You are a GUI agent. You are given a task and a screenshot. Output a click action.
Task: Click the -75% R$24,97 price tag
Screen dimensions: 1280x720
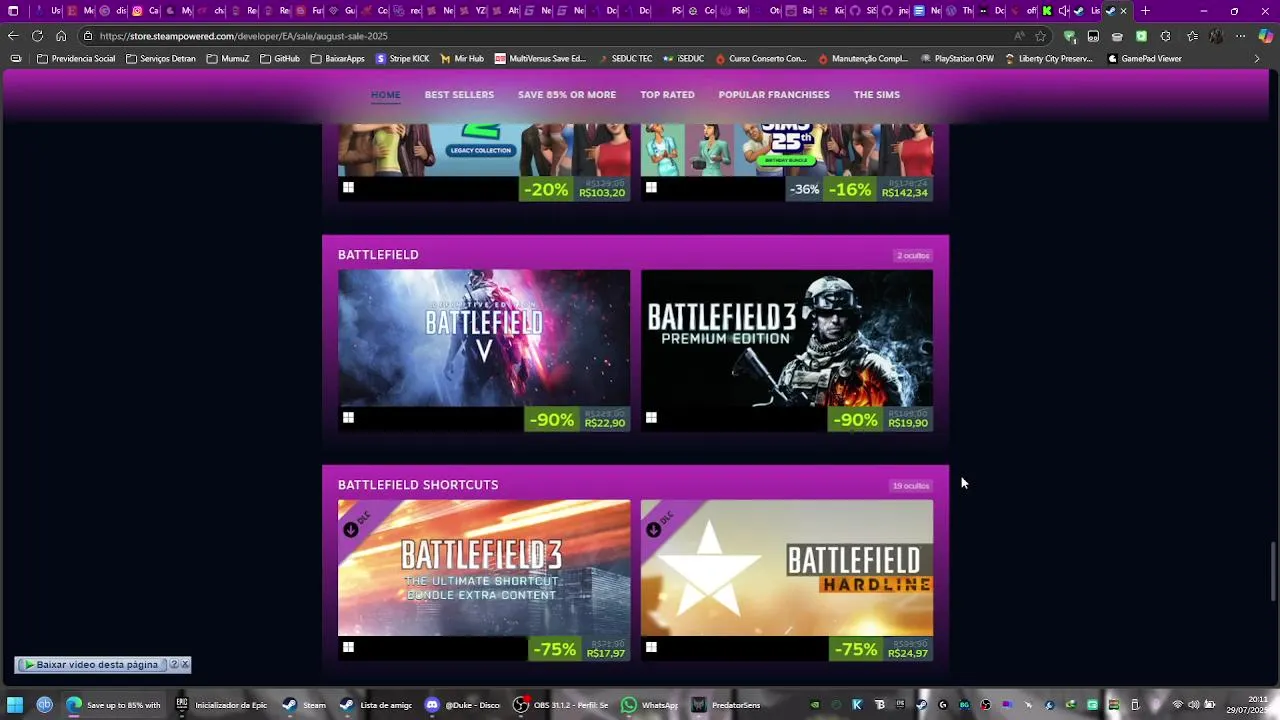tap(882, 650)
